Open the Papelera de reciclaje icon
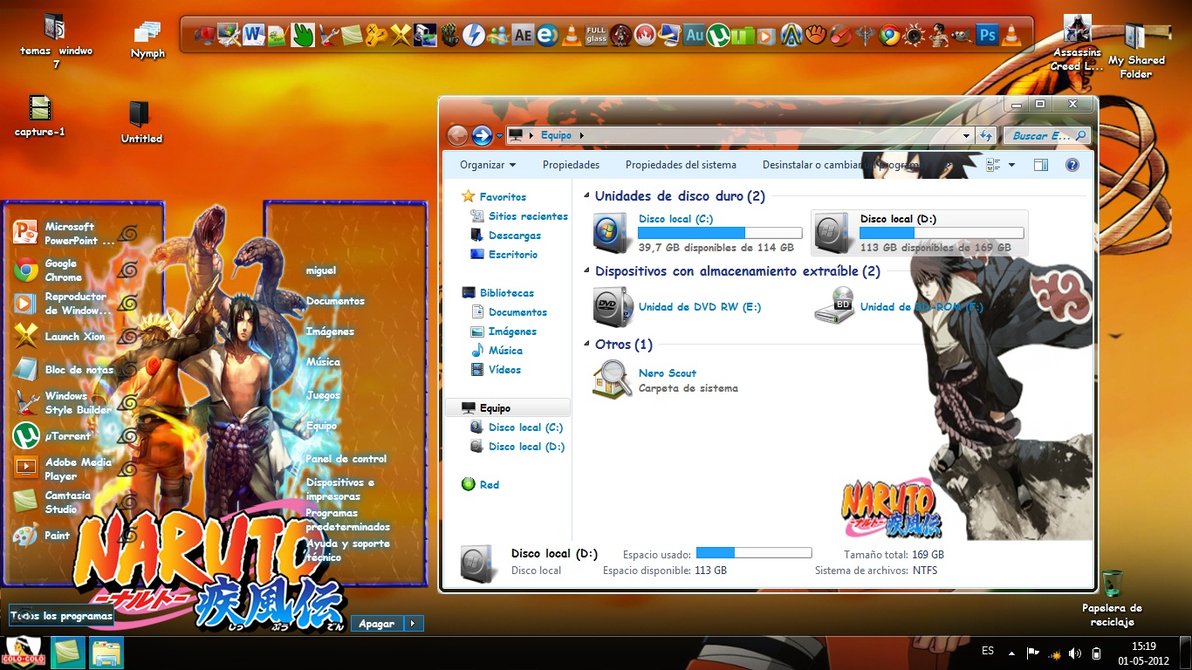Screen dimensions: 1192x670 coord(1111,586)
